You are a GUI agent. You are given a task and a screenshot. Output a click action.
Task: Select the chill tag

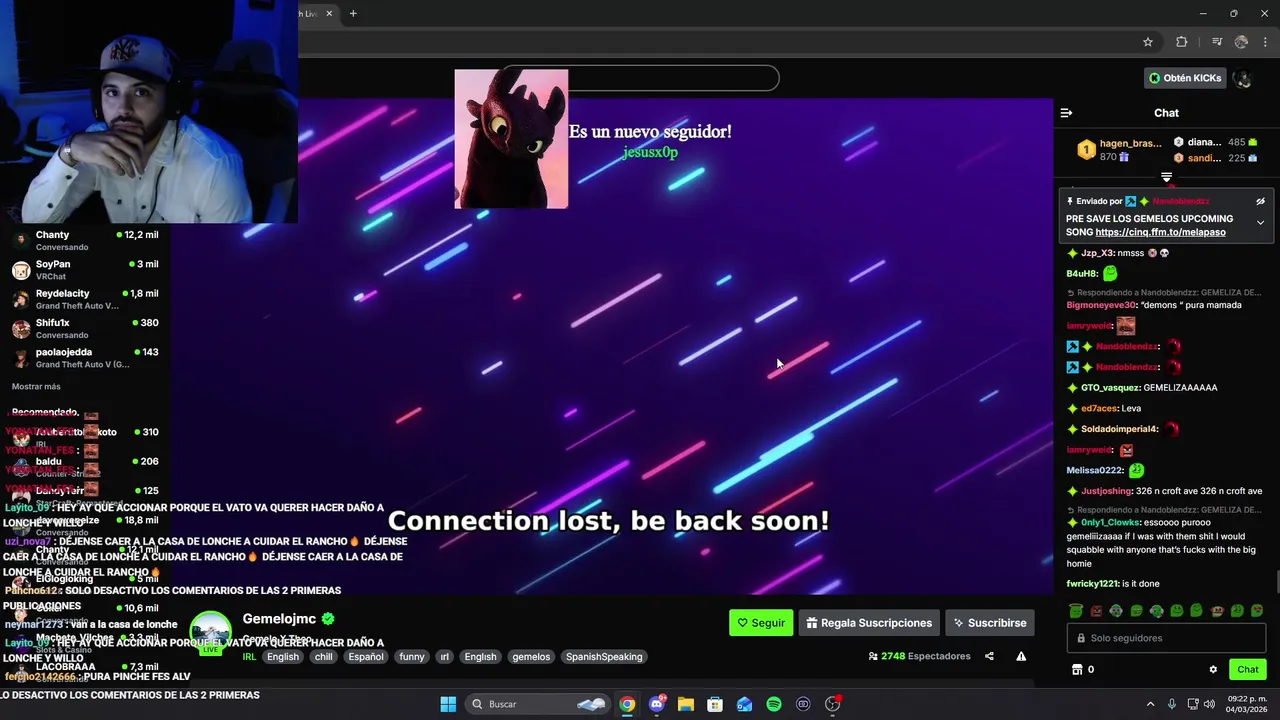point(323,657)
